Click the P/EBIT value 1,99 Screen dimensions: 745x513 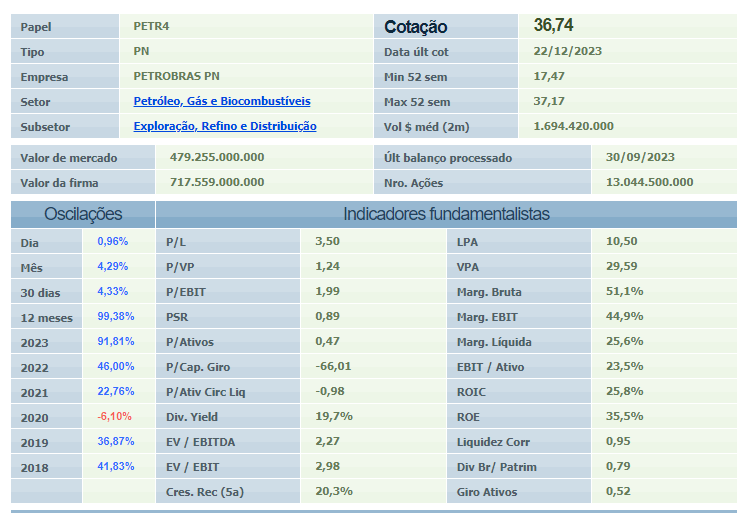coord(327,291)
